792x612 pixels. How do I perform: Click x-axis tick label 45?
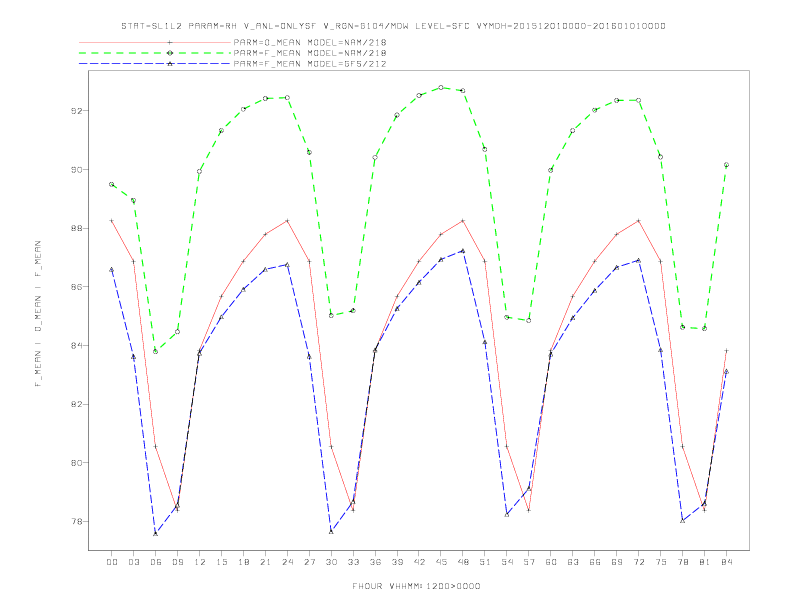[x=441, y=562]
